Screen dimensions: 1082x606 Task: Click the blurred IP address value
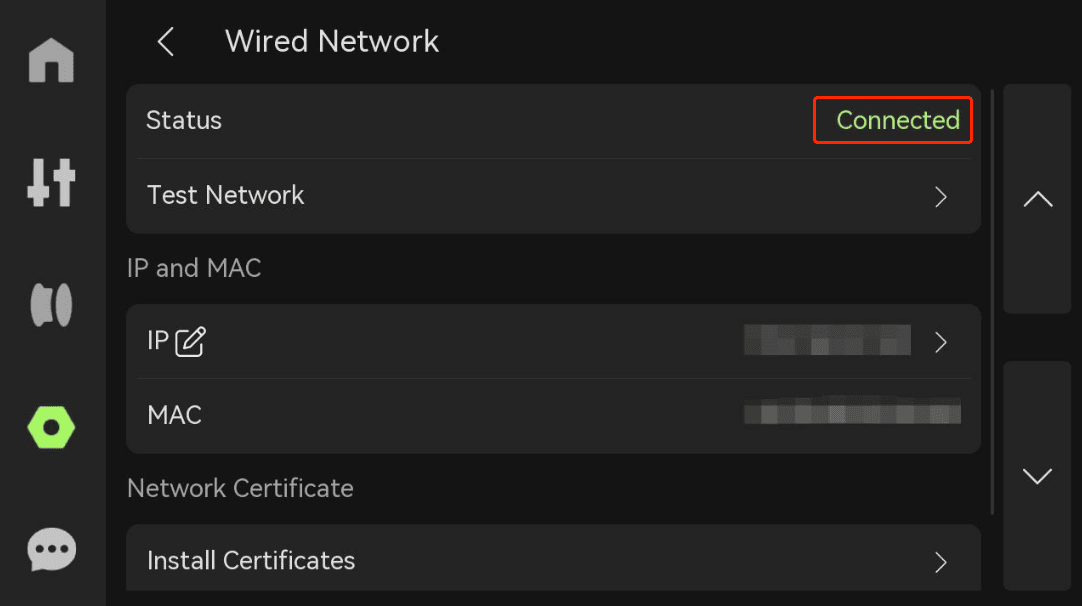[827, 340]
